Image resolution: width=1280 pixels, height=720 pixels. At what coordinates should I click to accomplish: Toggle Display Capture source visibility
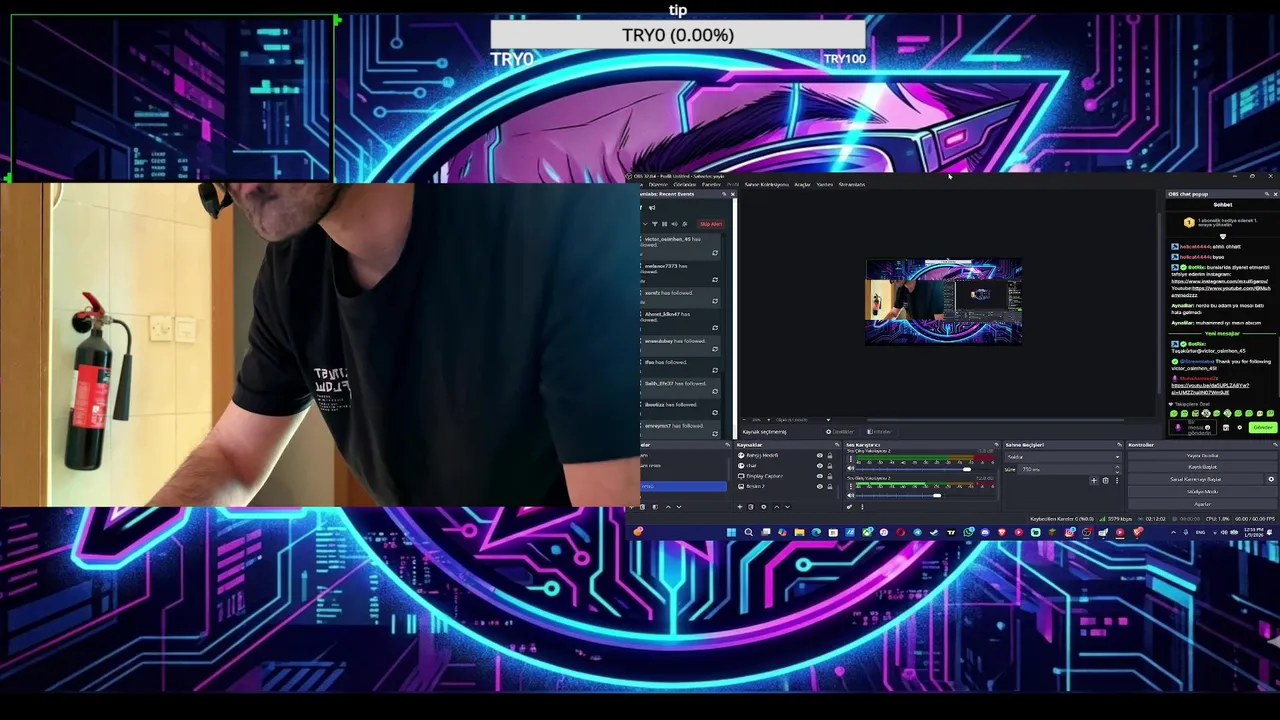pos(820,476)
